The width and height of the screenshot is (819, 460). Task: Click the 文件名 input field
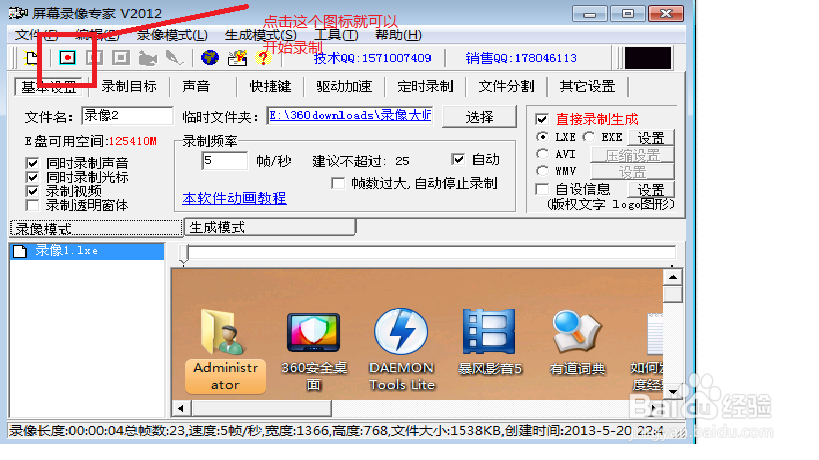tap(127, 115)
